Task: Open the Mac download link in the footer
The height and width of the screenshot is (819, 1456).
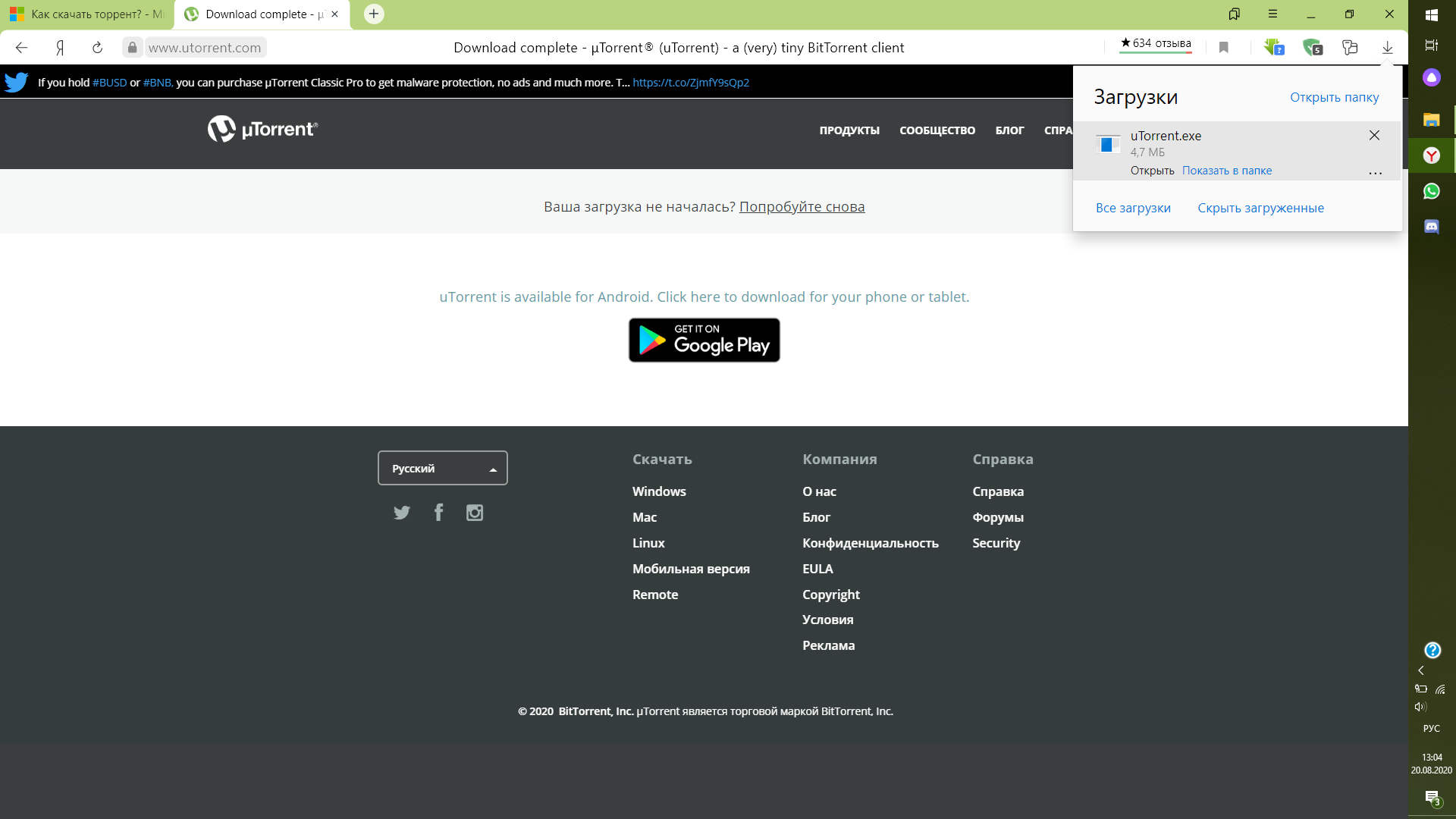Action: click(645, 517)
